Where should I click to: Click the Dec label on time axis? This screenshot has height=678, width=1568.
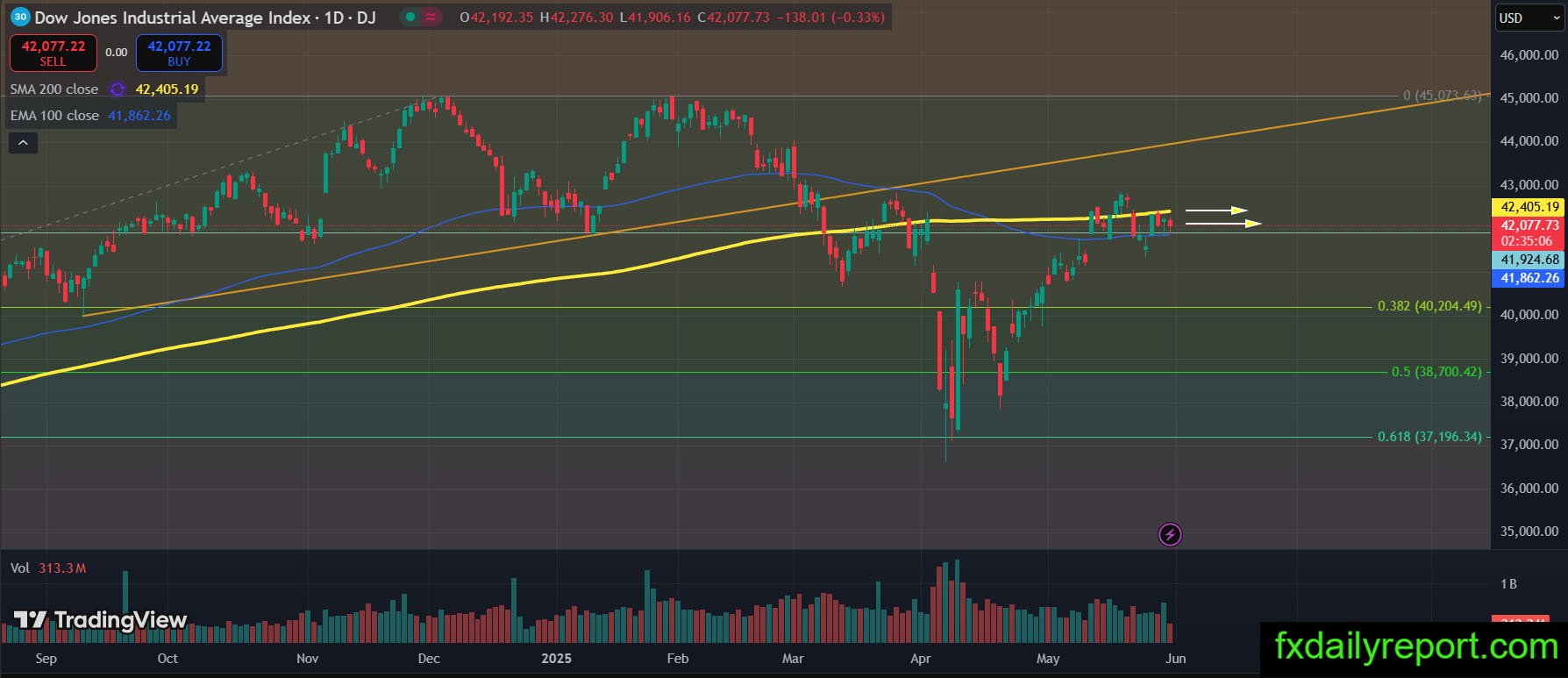[x=429, y=659]
